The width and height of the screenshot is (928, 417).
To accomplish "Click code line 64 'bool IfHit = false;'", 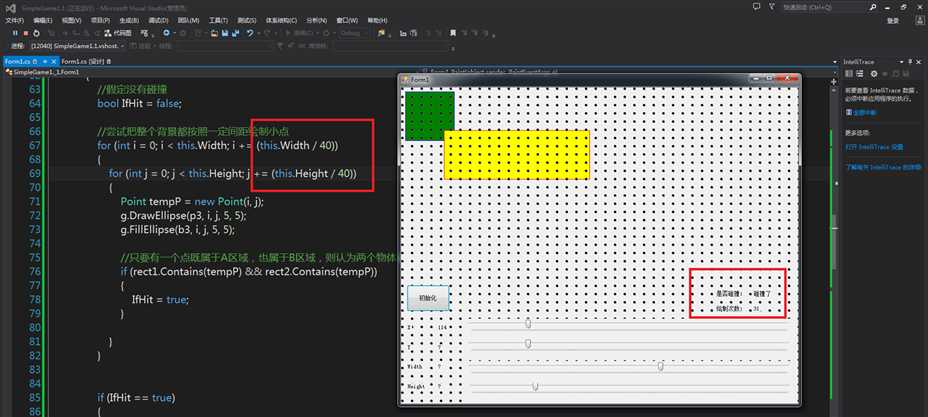I will point(140,103).
